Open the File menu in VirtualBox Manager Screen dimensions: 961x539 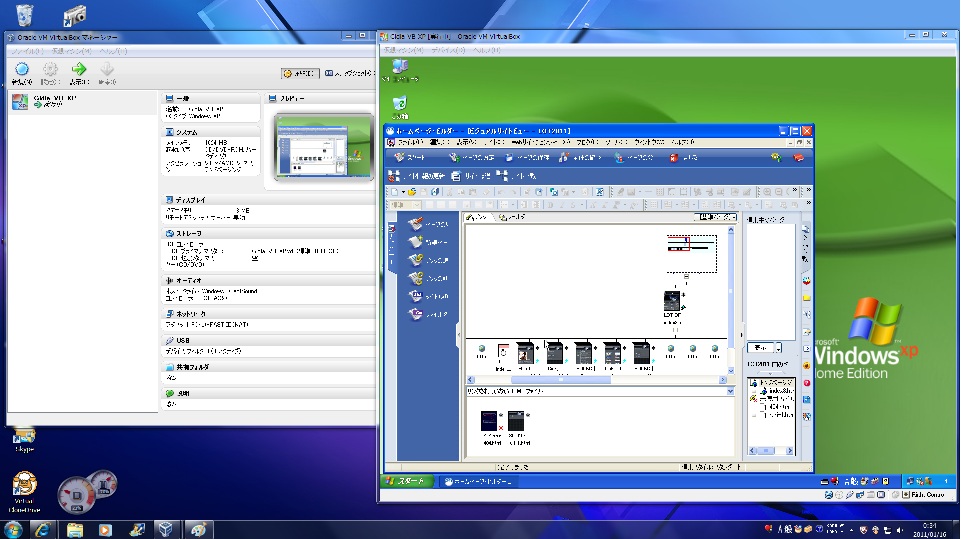[26, 50]
